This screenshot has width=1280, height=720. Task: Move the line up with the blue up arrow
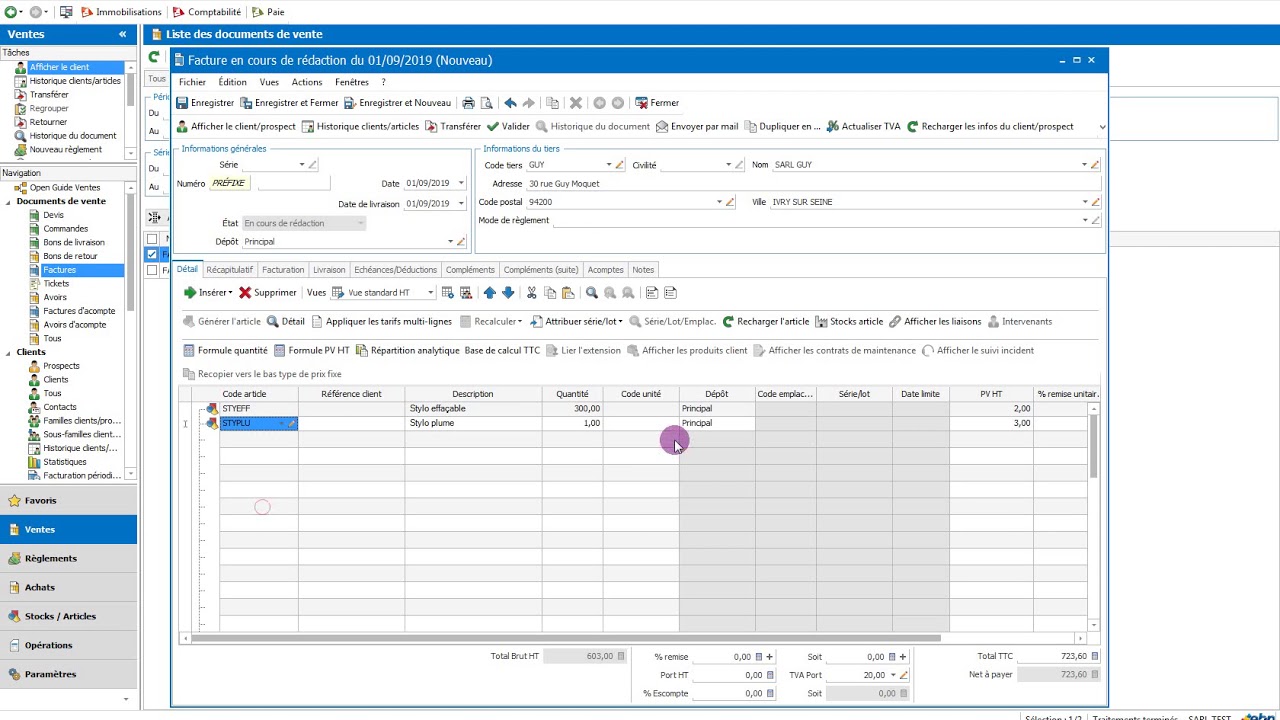489,293
